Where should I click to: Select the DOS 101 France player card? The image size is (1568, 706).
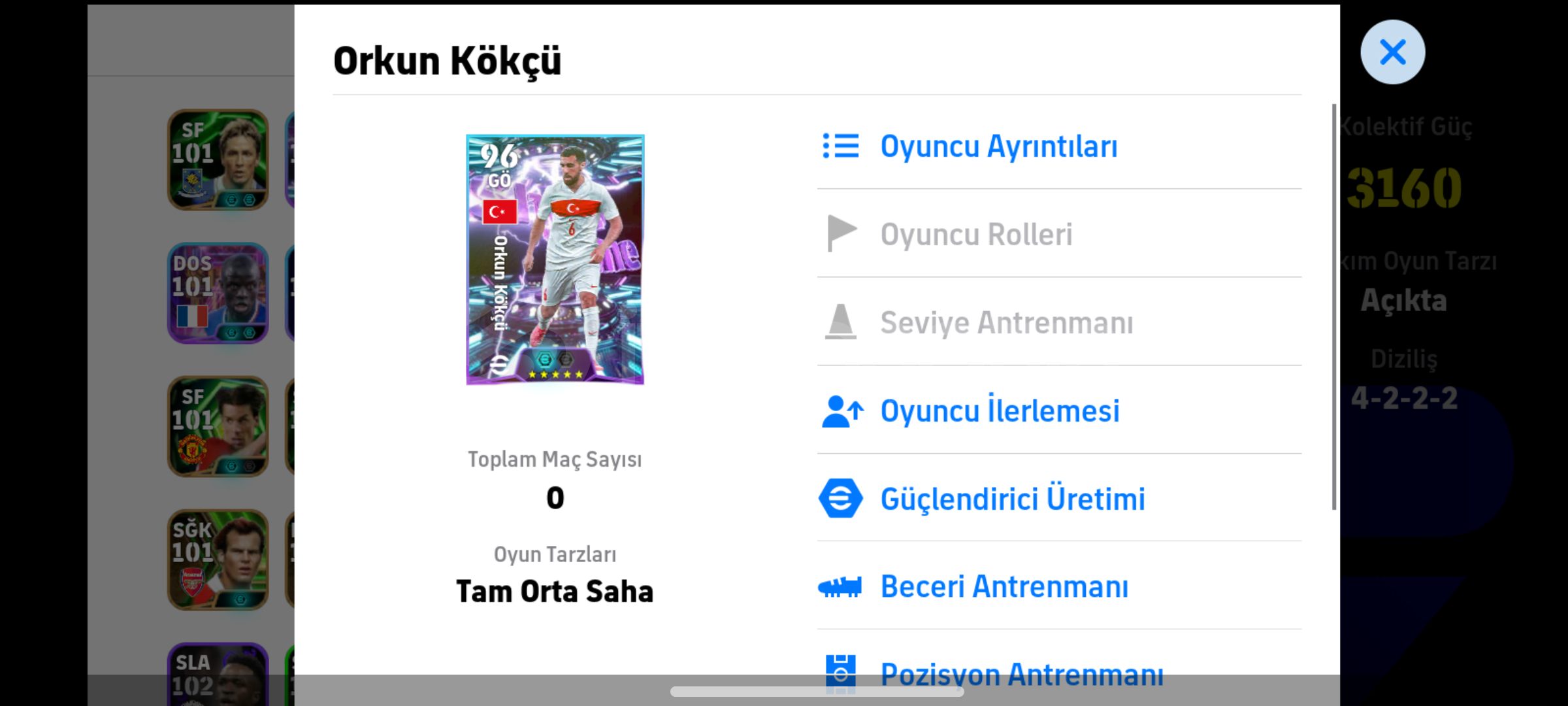pyautogui.click(x=218, y=294)
